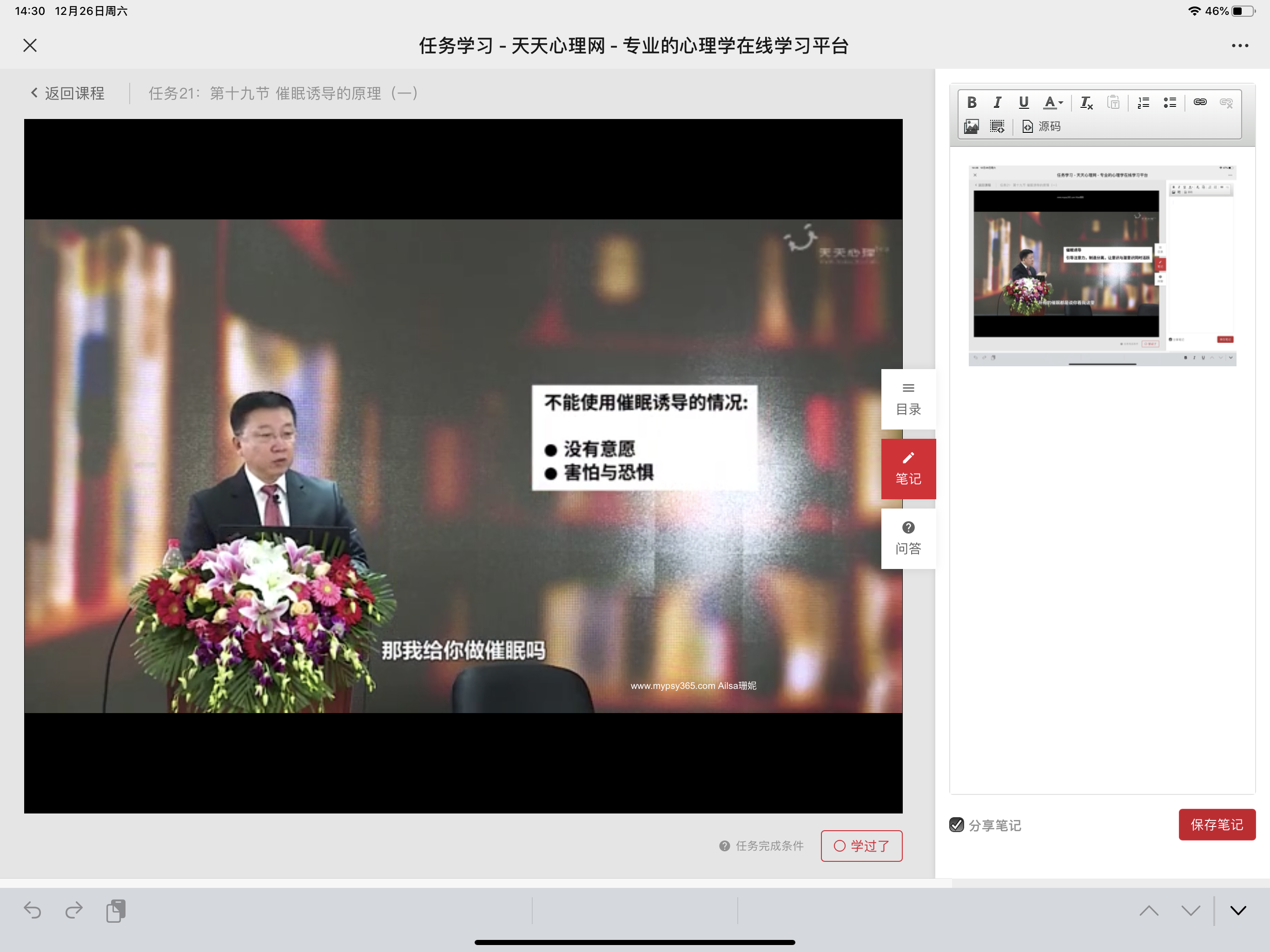Insert a numbered list
The image size is (1270, 952).
(1143, 103)
